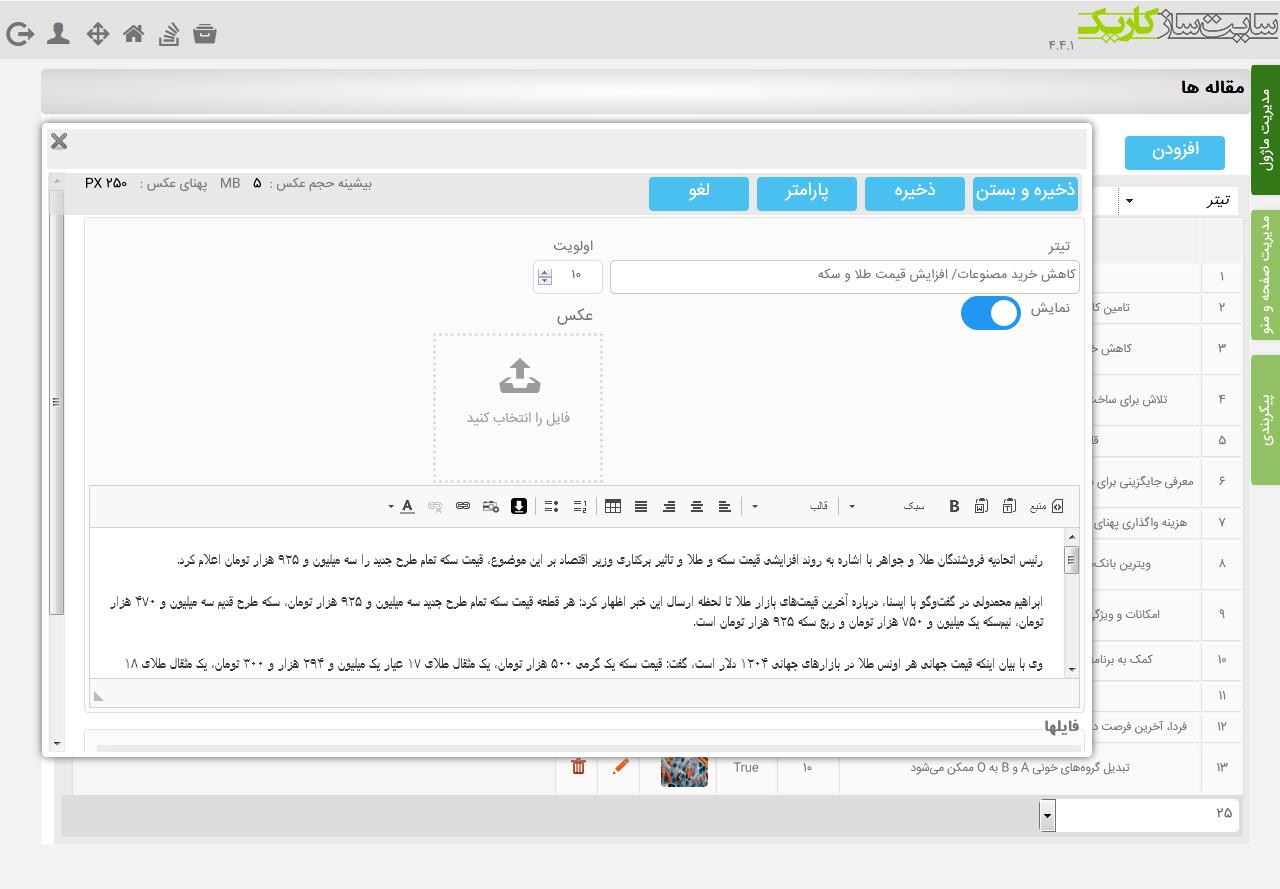This screenshot has height=889, width=1280.
Task: Open text color dropdown arrow
Action: pos(390,506)
